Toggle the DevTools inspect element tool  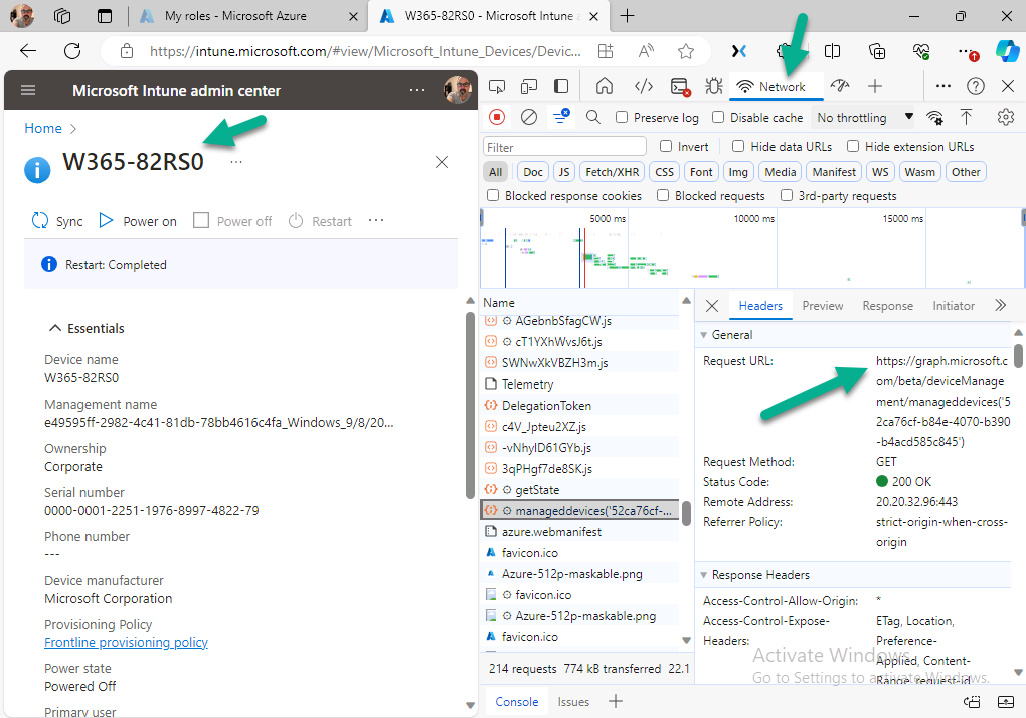click(497, 86)
